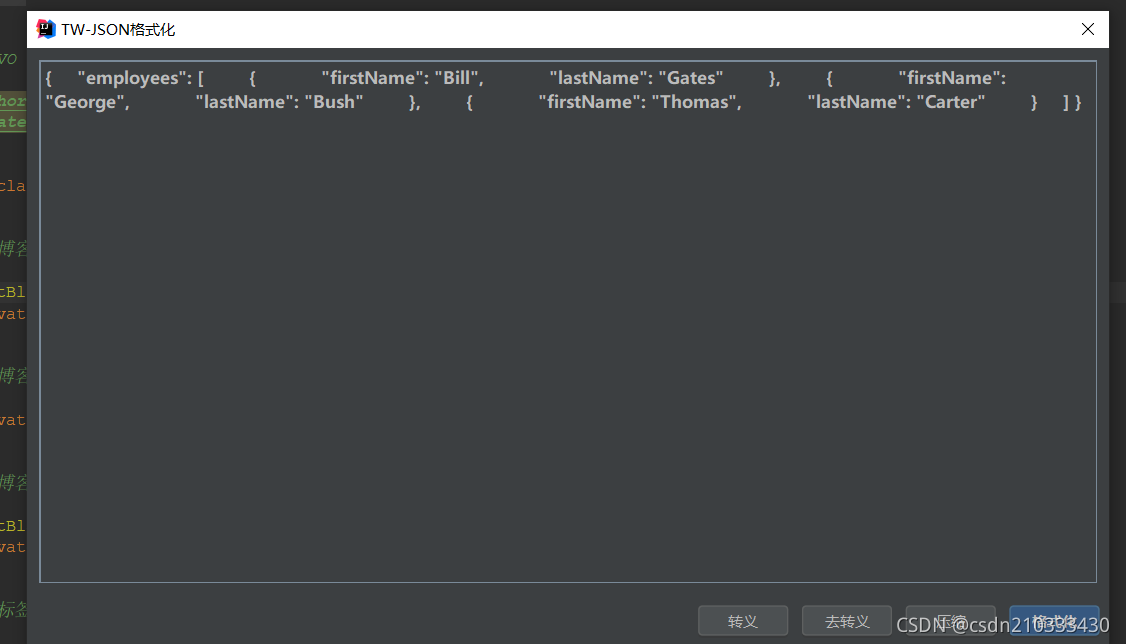This screenshot has height=644, width=1126.
Task: Close the TW-JSON格式化 dialog
Action: pos(1088,29)
